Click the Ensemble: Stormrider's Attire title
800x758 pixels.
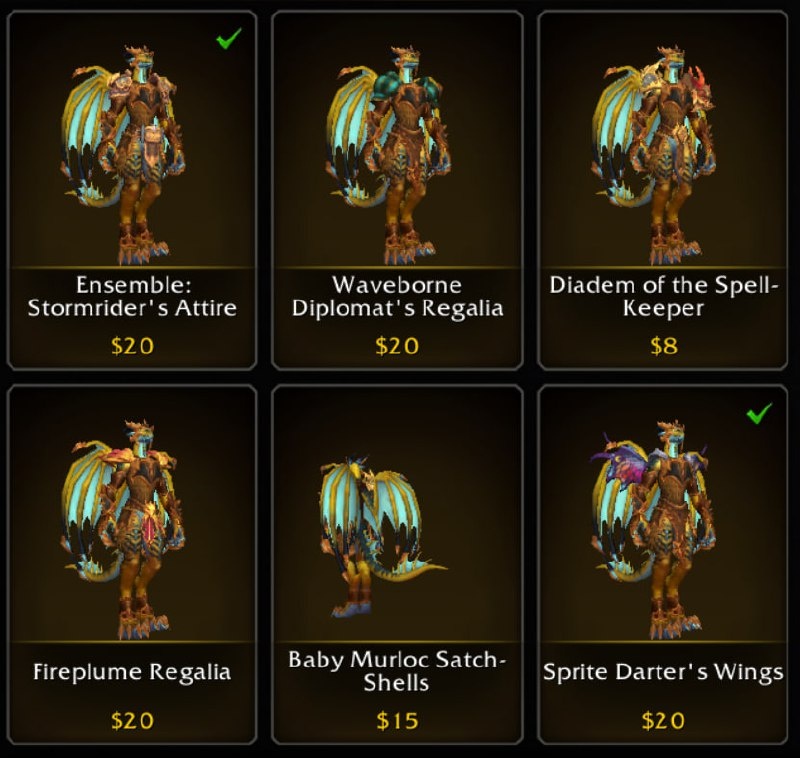(x=133, y=296)
